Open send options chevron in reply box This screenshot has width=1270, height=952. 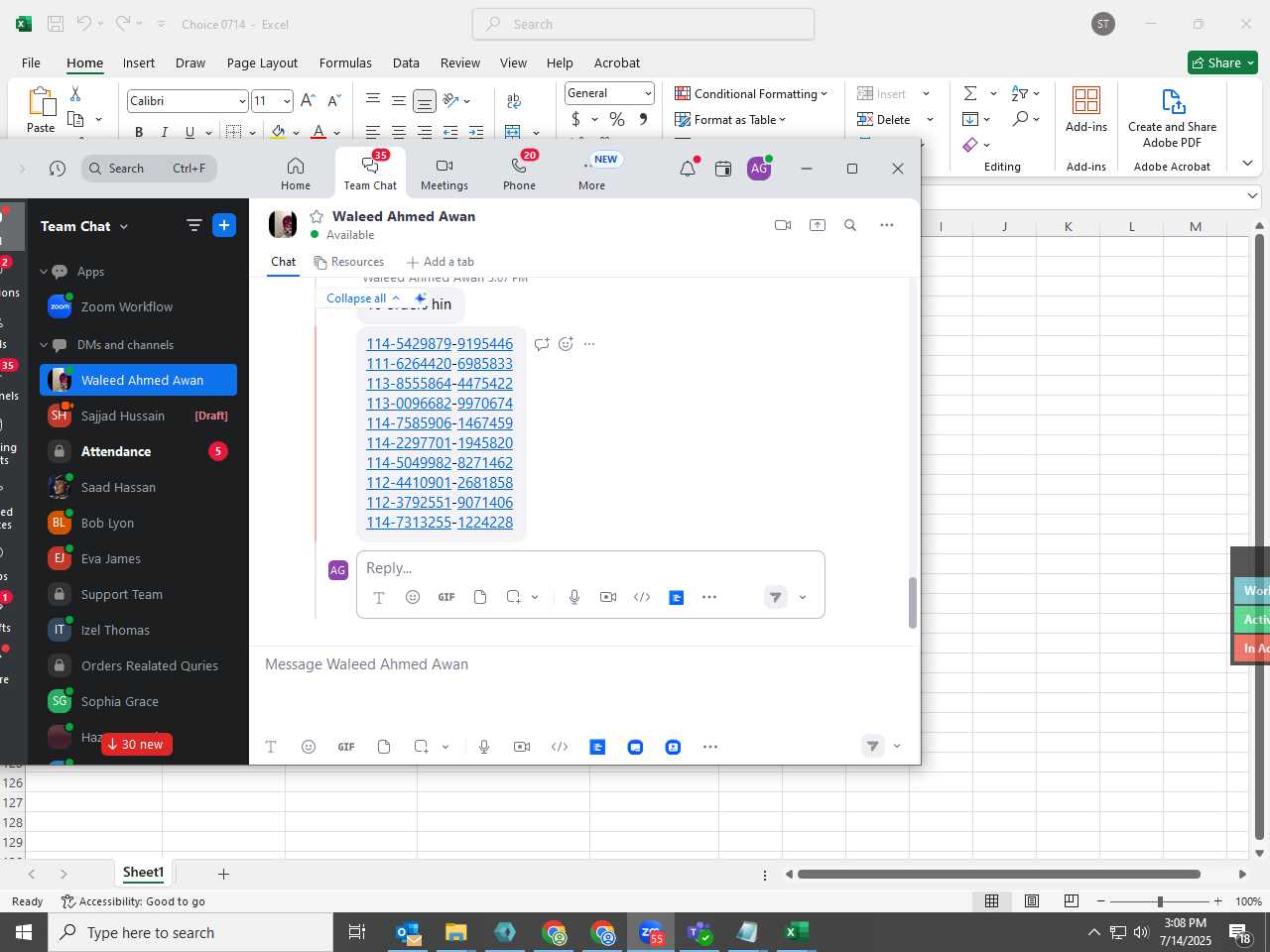click(x=803, y=597)
